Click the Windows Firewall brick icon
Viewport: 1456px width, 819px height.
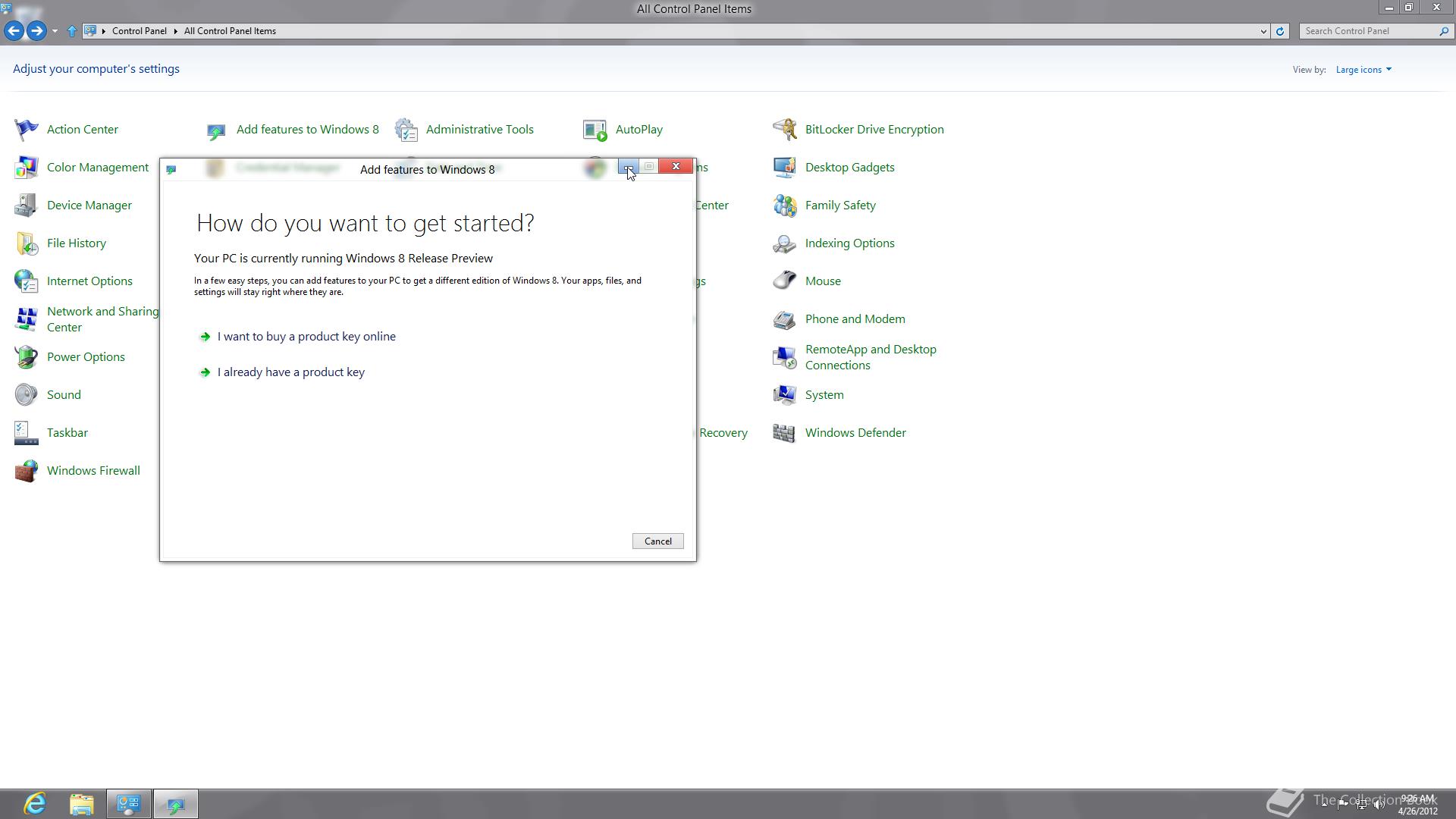[x=27, y=471]
